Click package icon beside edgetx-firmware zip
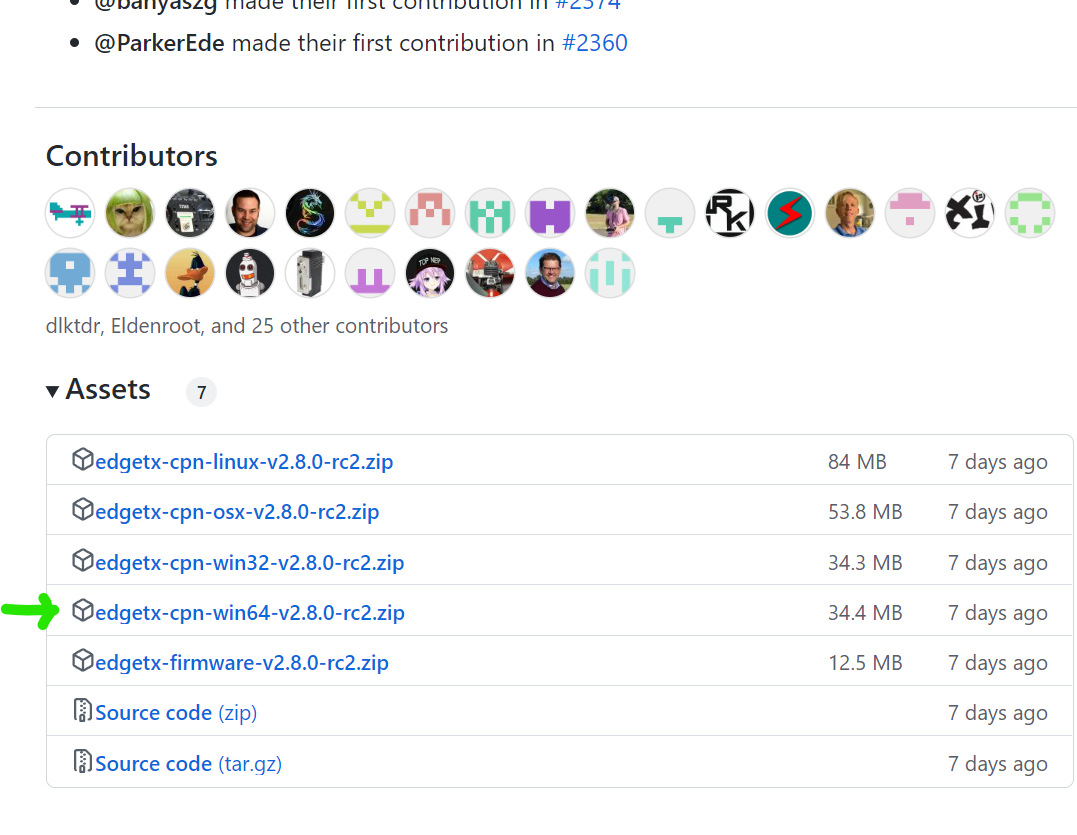Screen dimensions: 1077x835 point(83,661)
